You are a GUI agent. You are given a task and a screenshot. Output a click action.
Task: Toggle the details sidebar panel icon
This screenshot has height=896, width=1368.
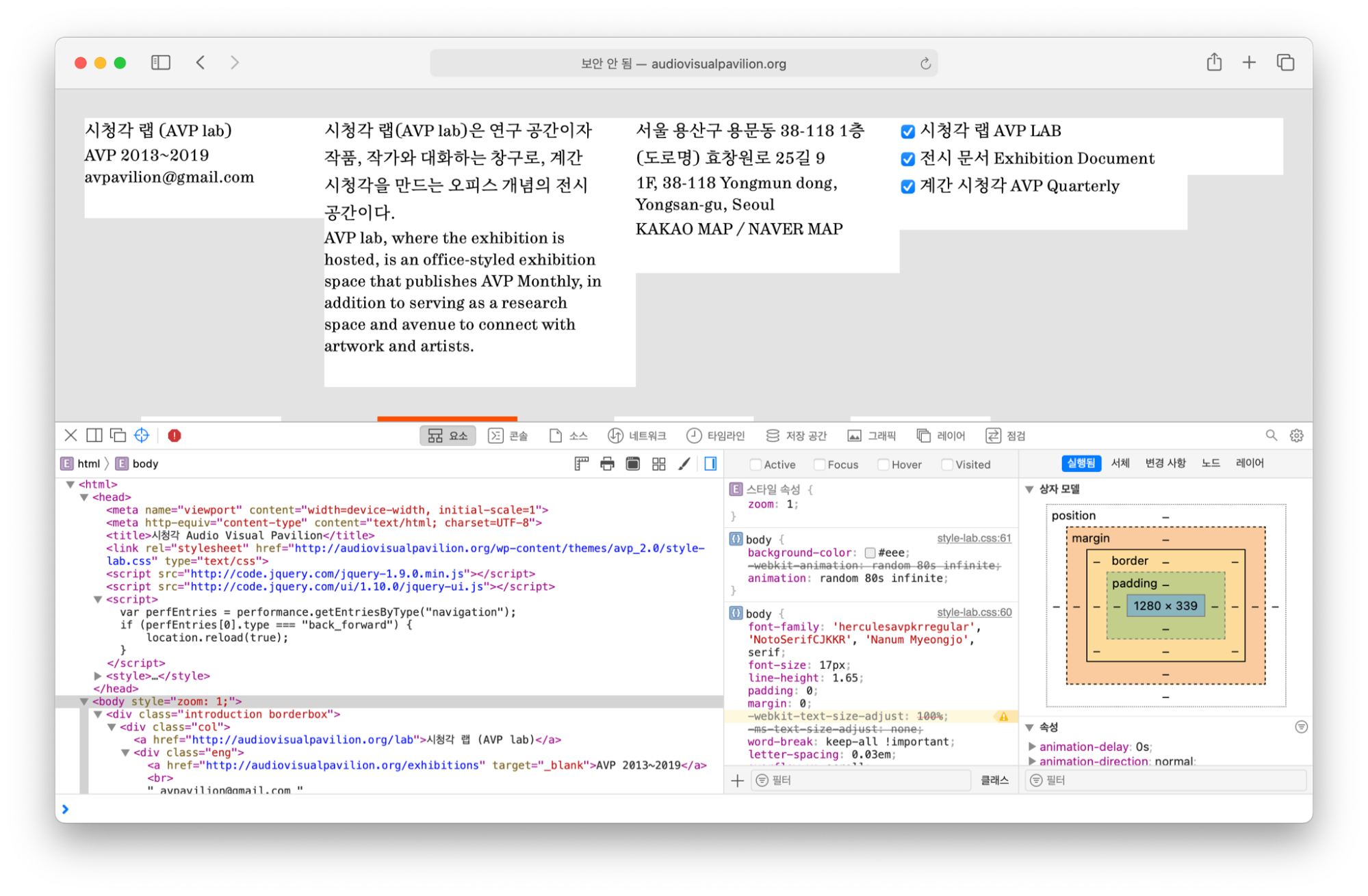click(710, 464)
